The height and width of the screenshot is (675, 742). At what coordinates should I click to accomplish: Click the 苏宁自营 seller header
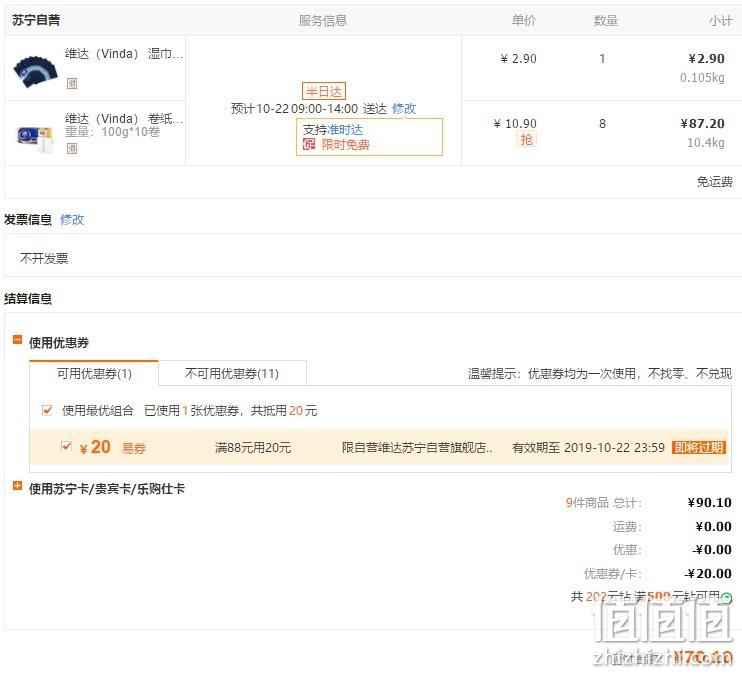pyautogui.click(x=36, y=20)
